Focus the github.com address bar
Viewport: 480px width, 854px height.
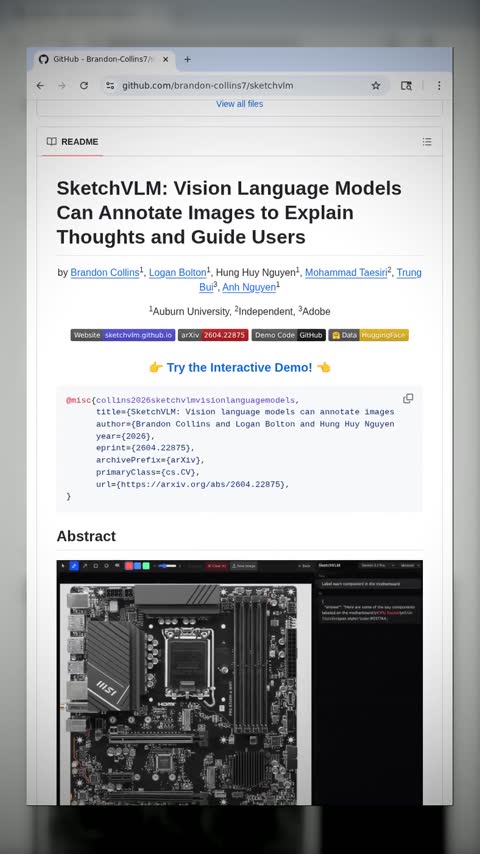pyautogui.click(x=240, y=86)
